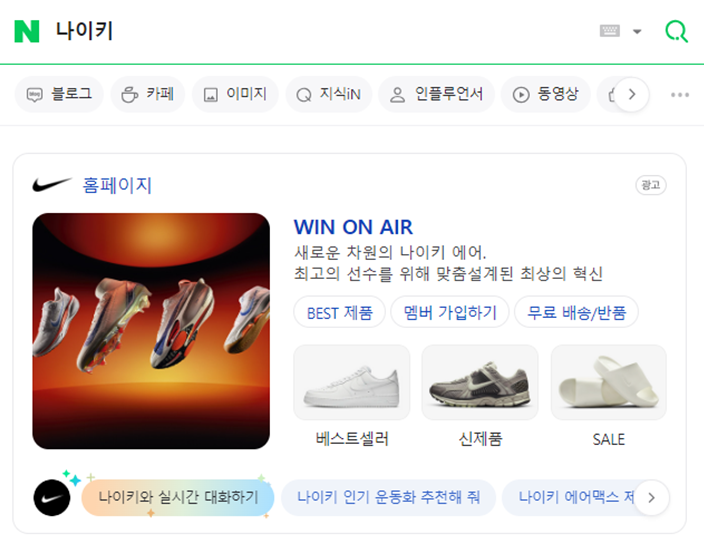Show more chat suggestions with the right chevron

(651, 497)
